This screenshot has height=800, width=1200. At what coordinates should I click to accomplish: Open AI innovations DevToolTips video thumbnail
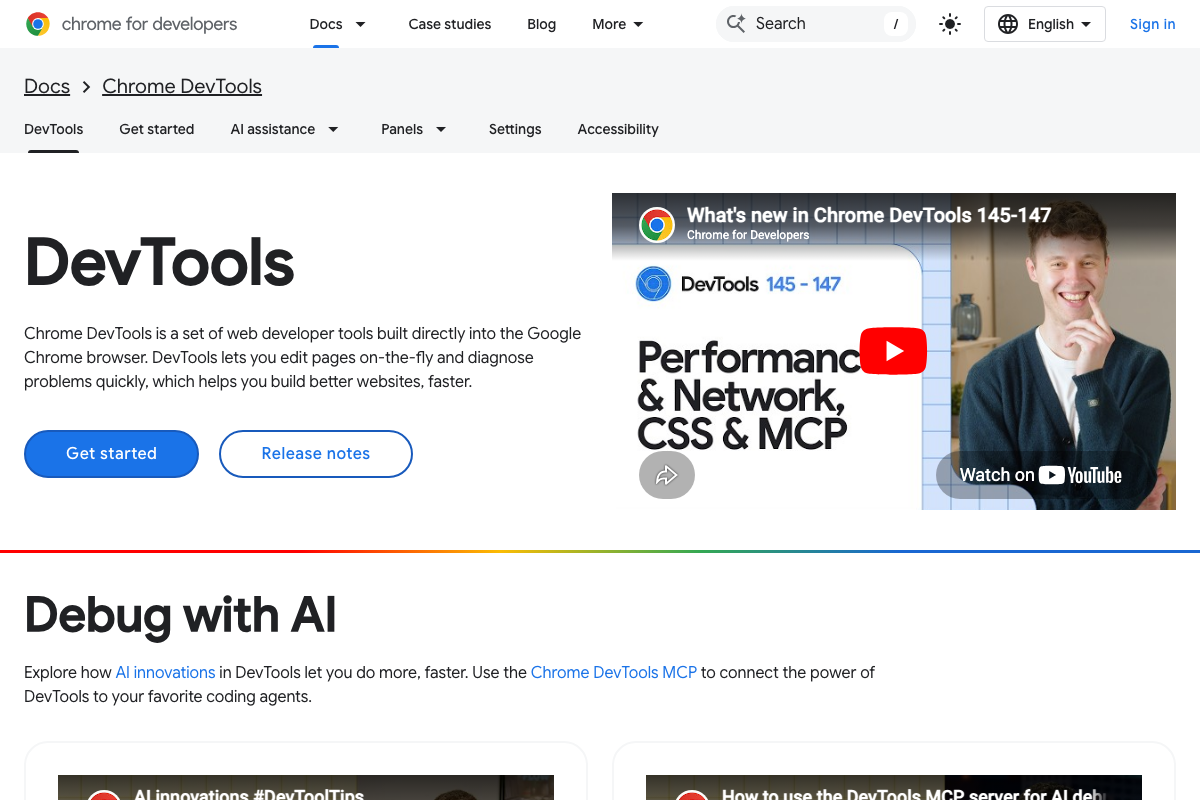point(306,787)
